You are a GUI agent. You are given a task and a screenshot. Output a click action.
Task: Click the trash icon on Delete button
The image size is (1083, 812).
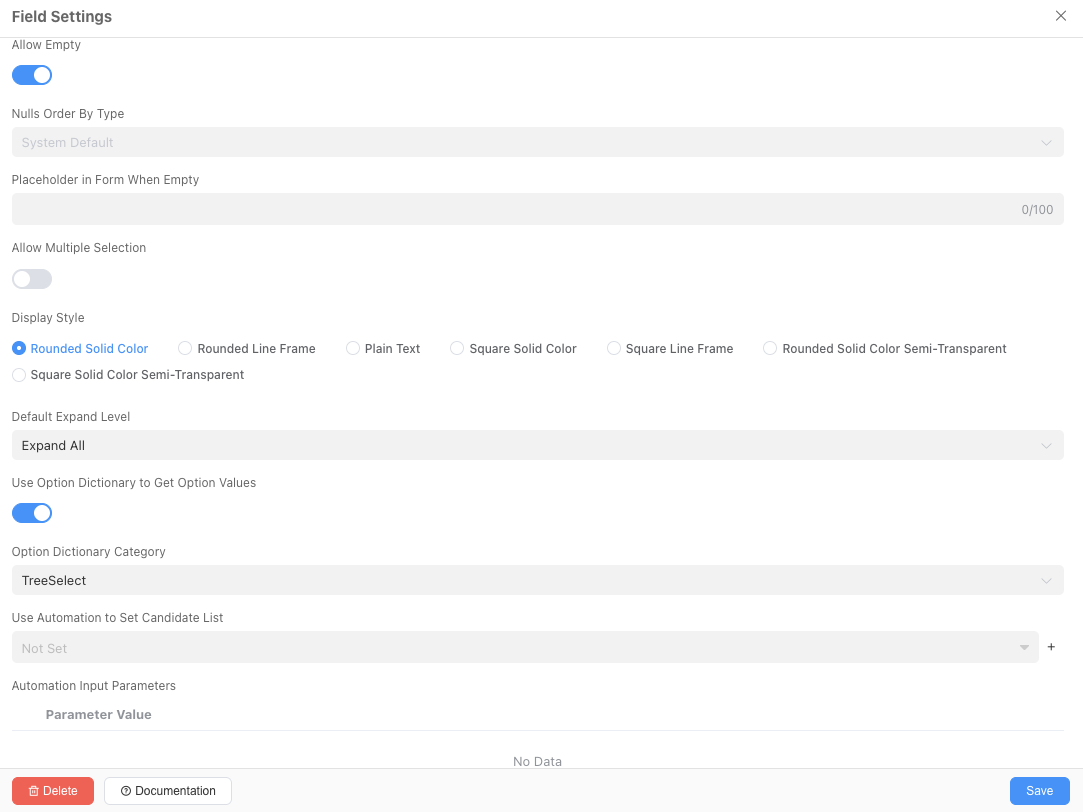click(x=34, y=791)
